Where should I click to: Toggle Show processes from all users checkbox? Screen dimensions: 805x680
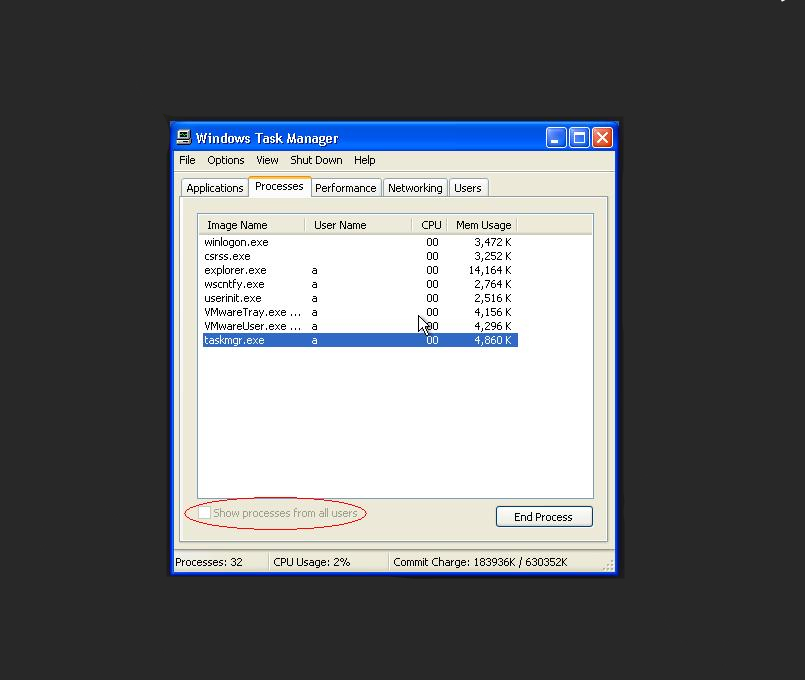204,513
